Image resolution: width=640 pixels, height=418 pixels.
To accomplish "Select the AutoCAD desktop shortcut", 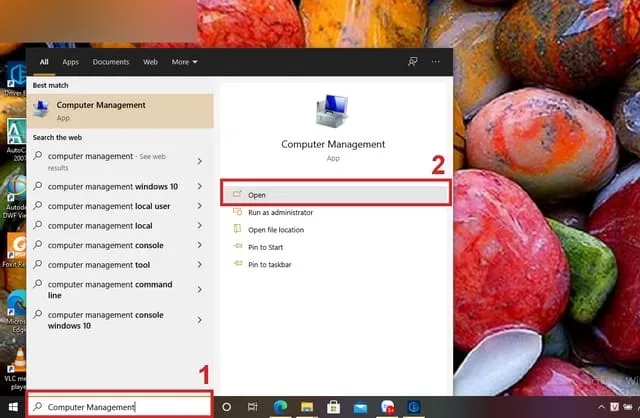I will (16, 139).
